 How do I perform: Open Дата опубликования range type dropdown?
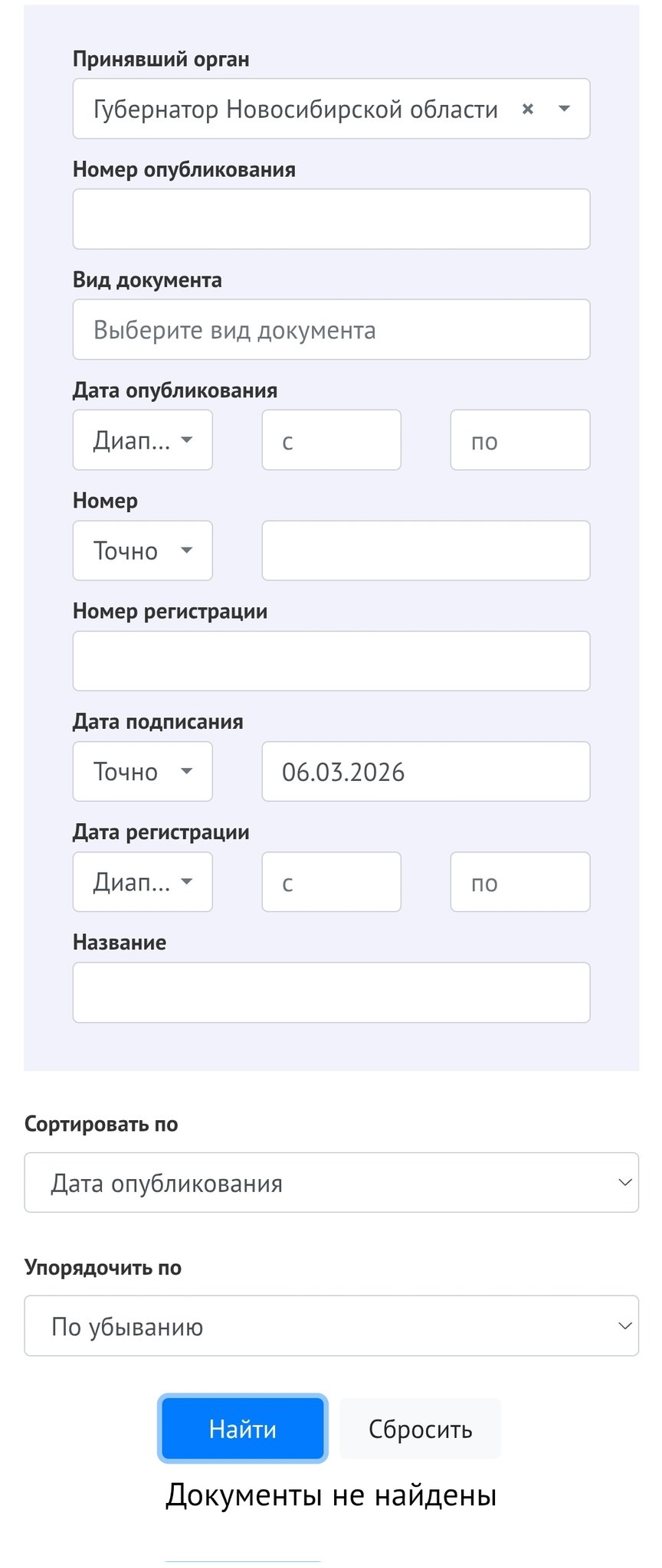click(143, 440)
